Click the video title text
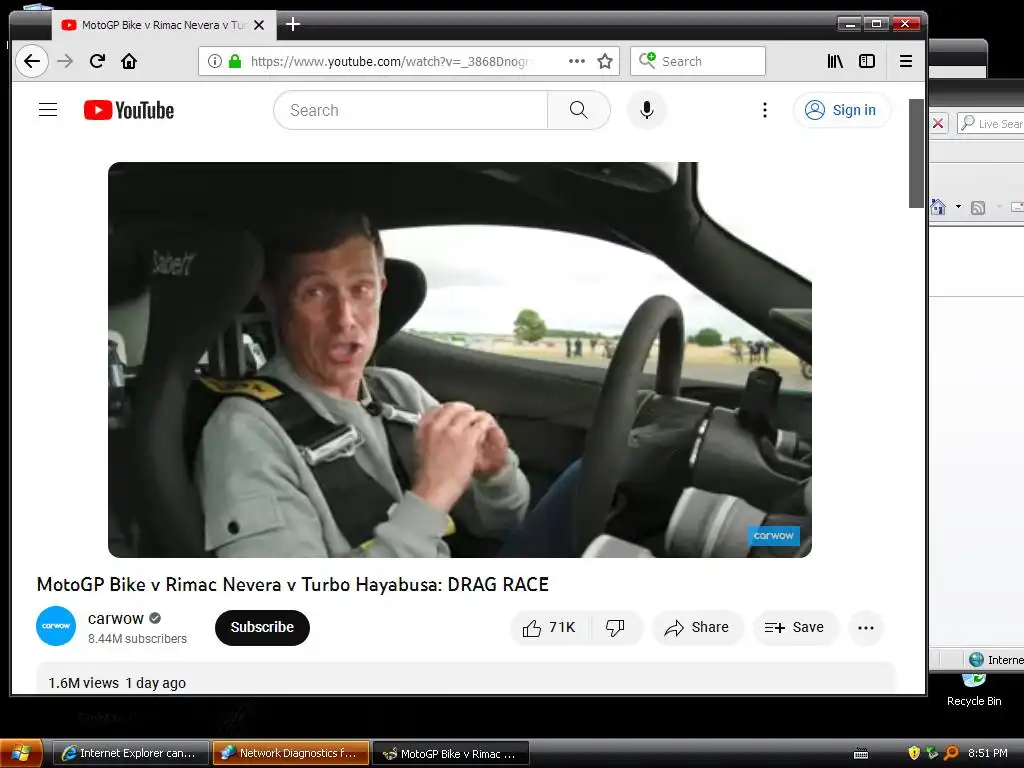The image size is (1024, 768). point(293,584)
